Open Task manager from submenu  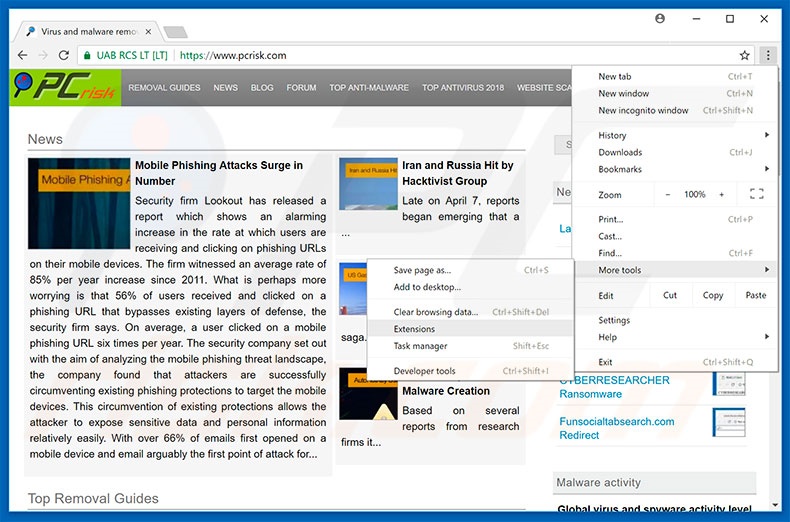(x=470, y=346)
